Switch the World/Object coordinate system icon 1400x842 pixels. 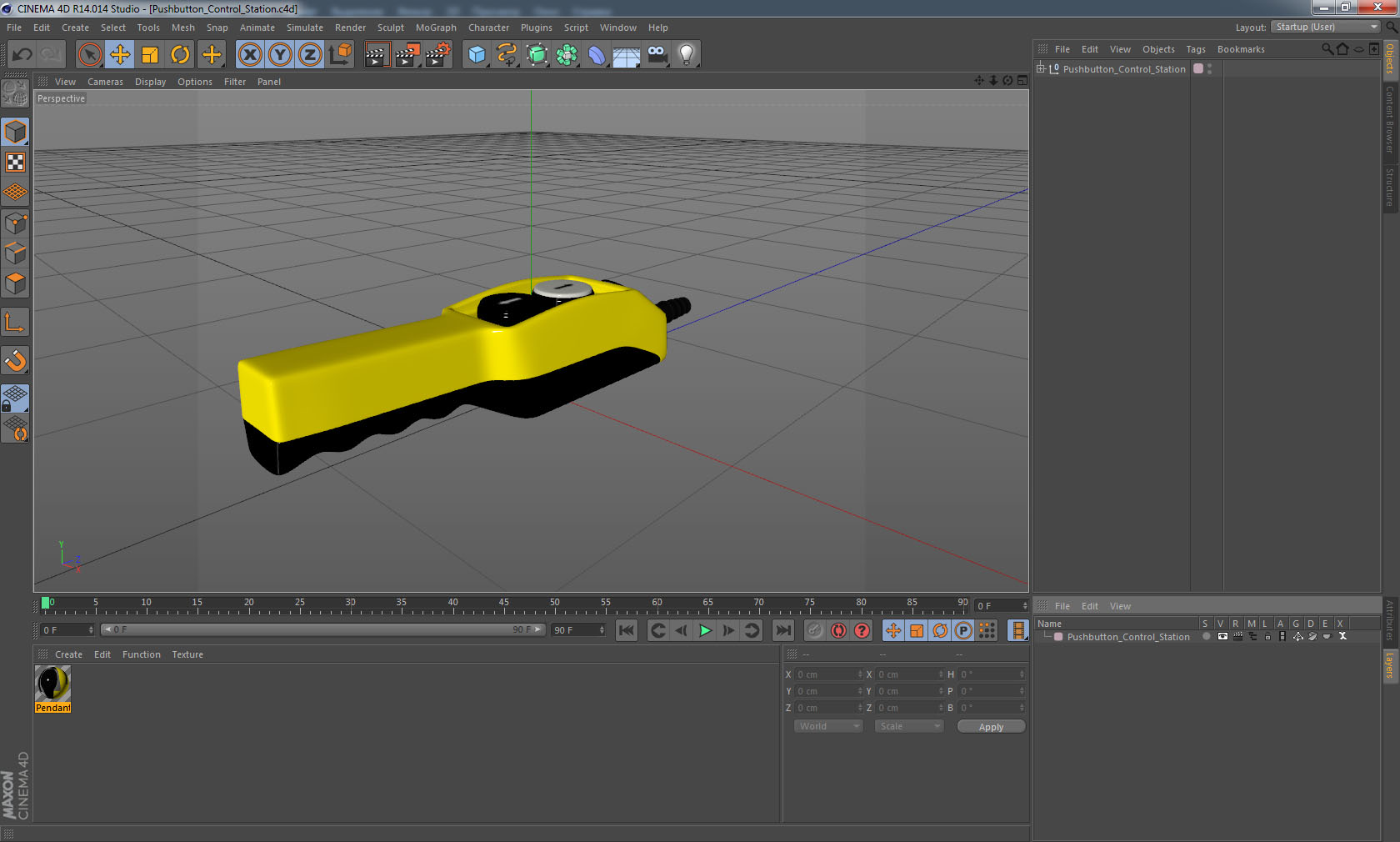coord(340,55)
